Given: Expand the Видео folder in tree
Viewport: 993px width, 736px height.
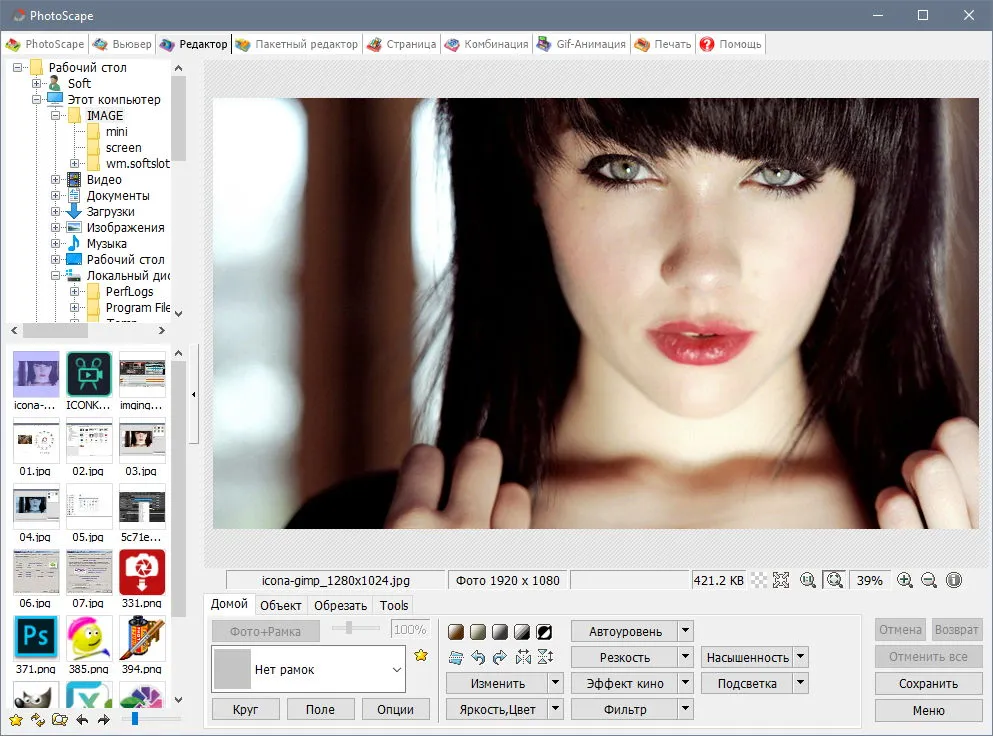Looking at the screenshot, I should [x=56, y=180].
